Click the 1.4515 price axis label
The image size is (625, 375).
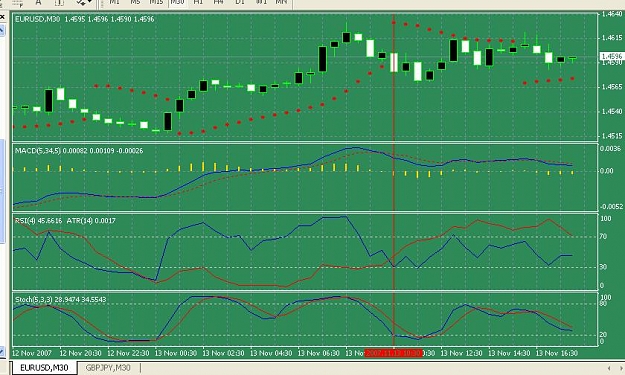pyautogui.click(x=612, y=136)
